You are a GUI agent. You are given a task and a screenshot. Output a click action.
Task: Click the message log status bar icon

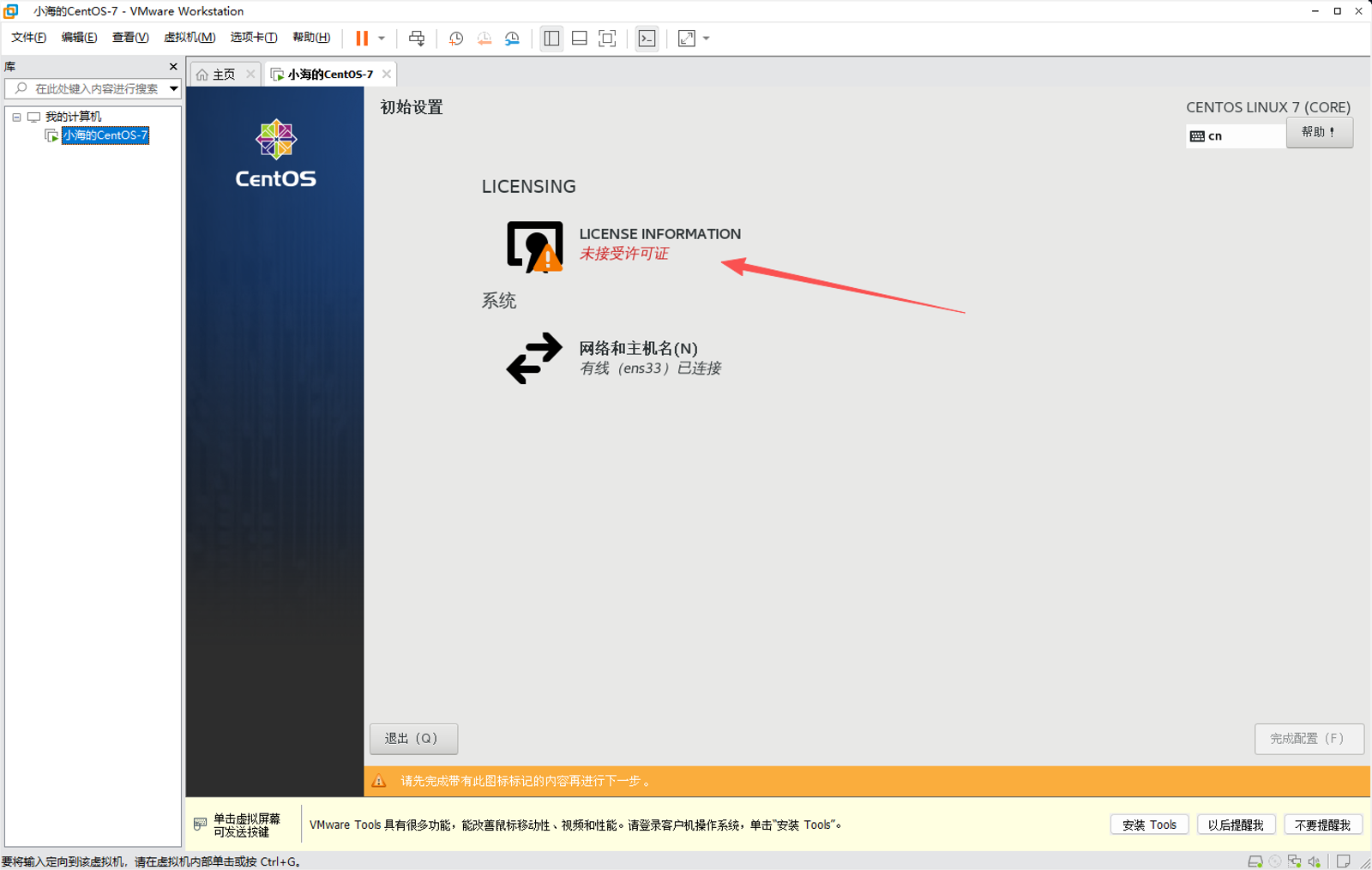coord(1344,861)
